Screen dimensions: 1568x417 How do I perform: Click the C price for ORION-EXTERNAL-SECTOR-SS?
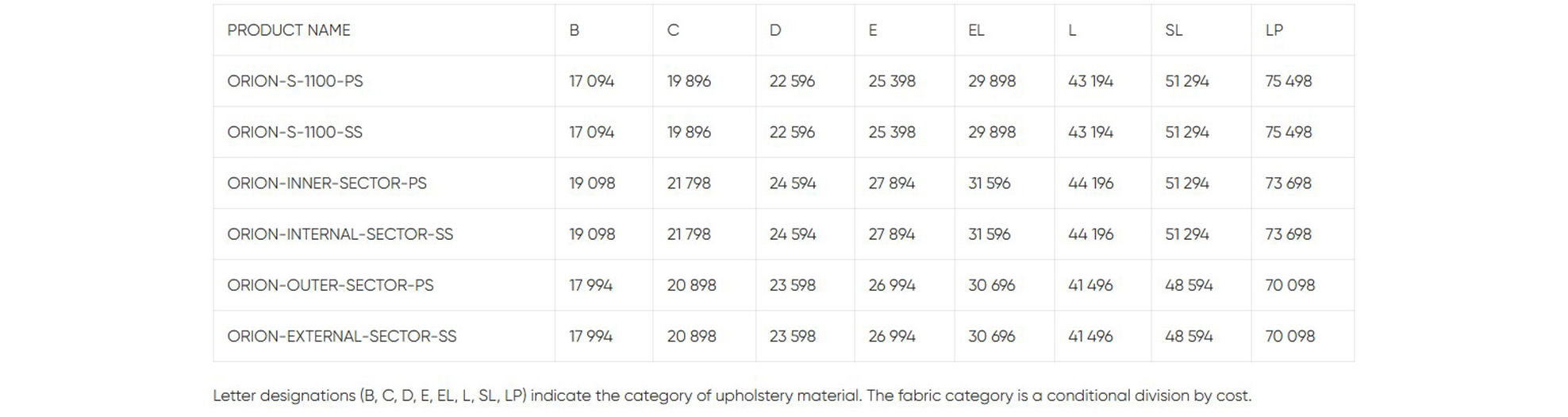point(691,336)
